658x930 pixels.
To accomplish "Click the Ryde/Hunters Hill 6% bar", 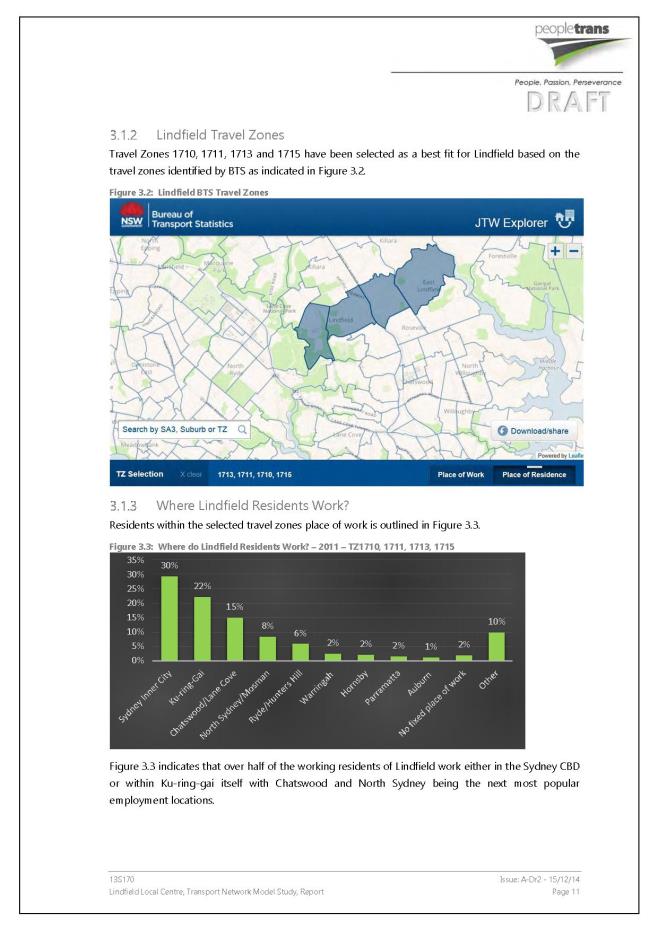I will [x=300, y=652].
